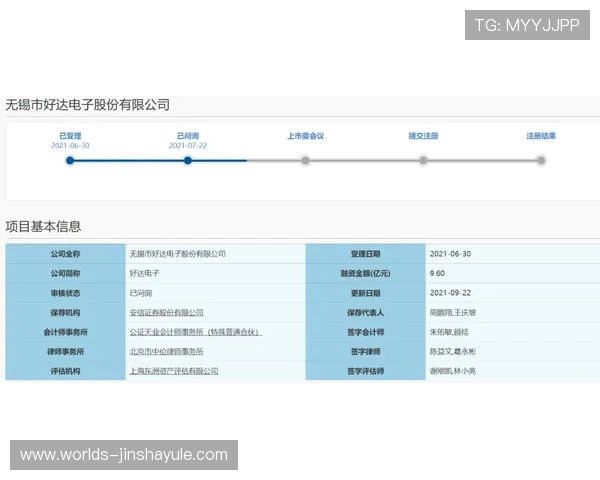Select the company full name value in table
This screenshot has height=480, width=600.
click(x=178, y=254)
